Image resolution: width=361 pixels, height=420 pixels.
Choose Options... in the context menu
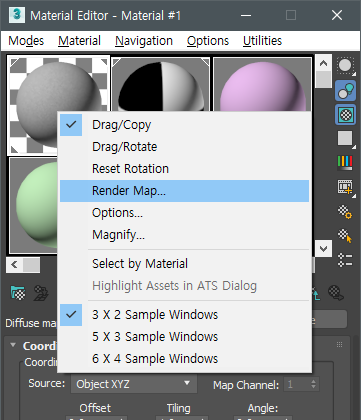(x=184, y=213)
